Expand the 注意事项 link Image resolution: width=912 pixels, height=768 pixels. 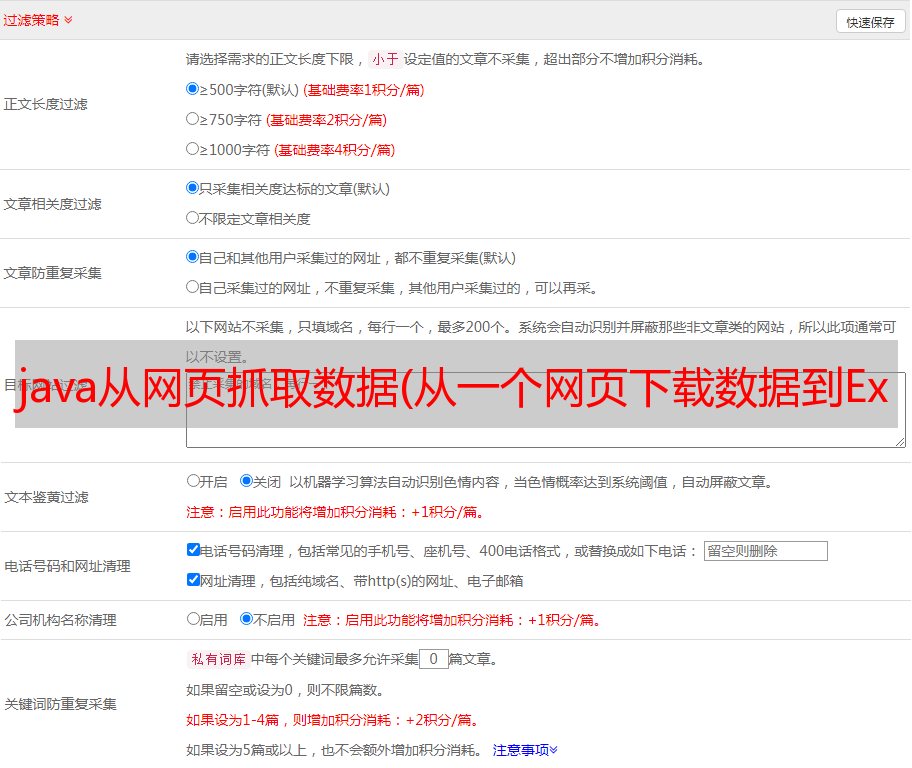[x=525, y=751]
